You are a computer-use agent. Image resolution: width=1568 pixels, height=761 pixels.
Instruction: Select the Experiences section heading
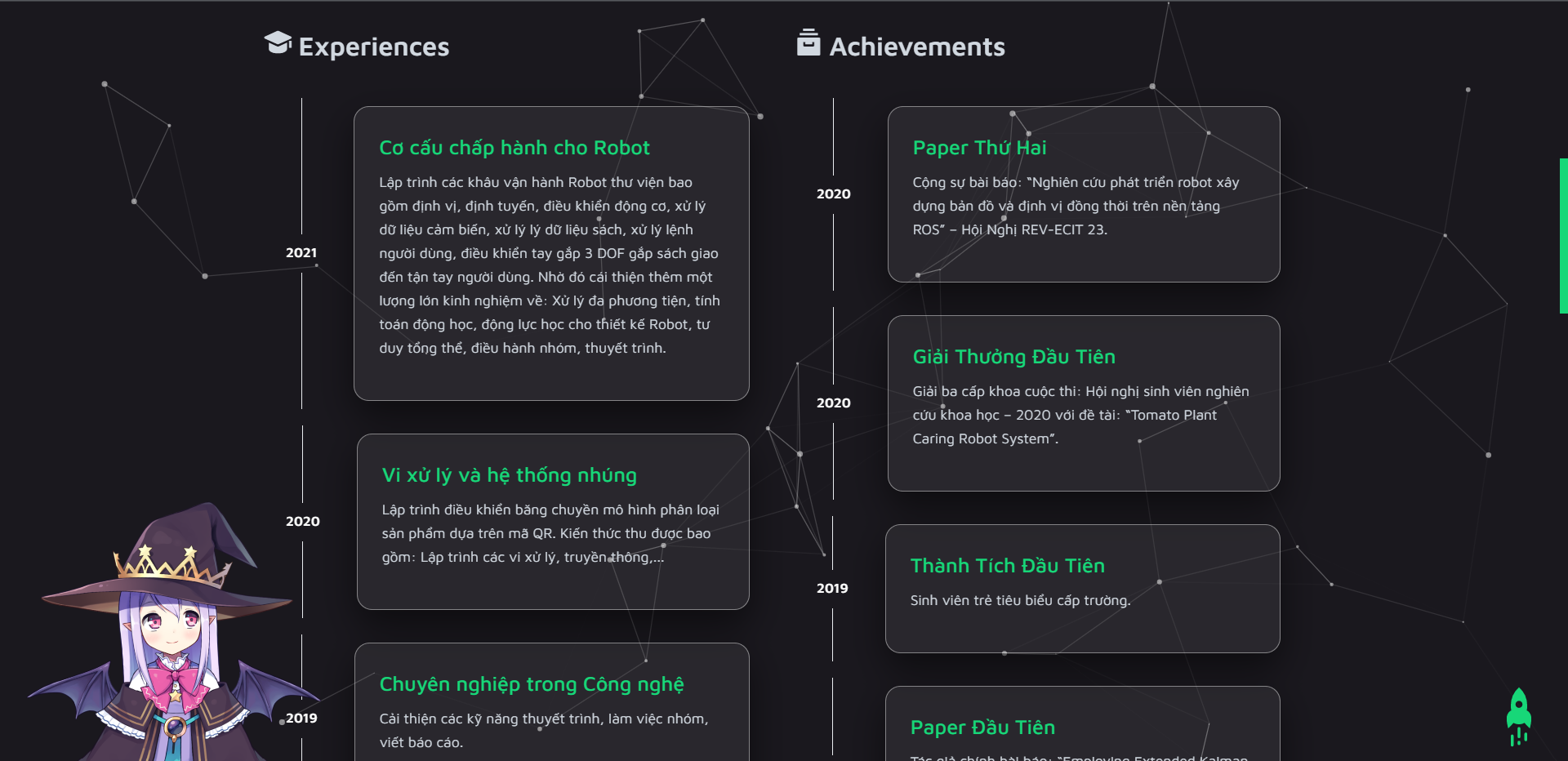pos(373,47)
